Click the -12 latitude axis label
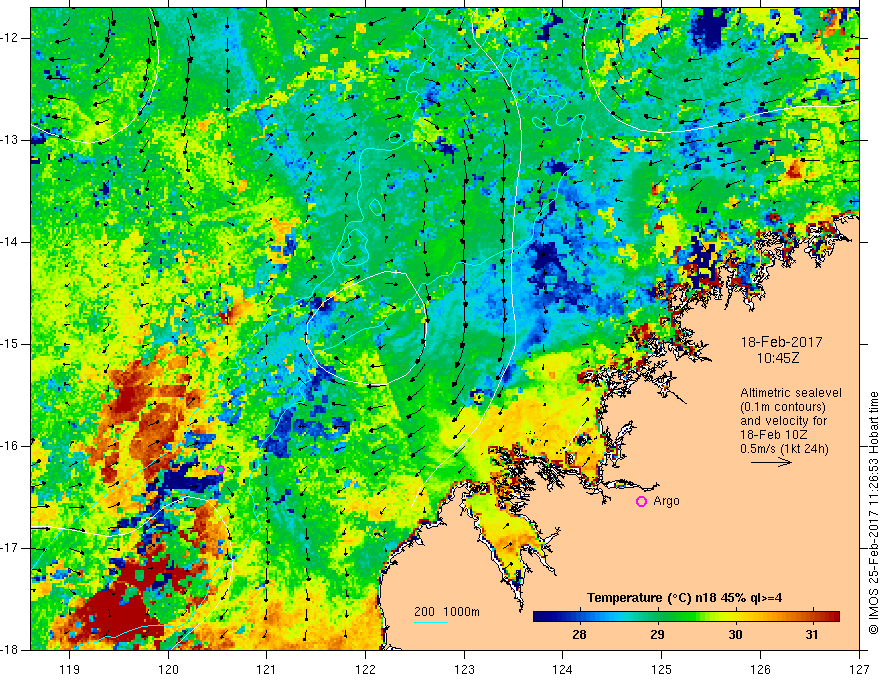Viewport: 880px width, 680px height. click(11, 38)
